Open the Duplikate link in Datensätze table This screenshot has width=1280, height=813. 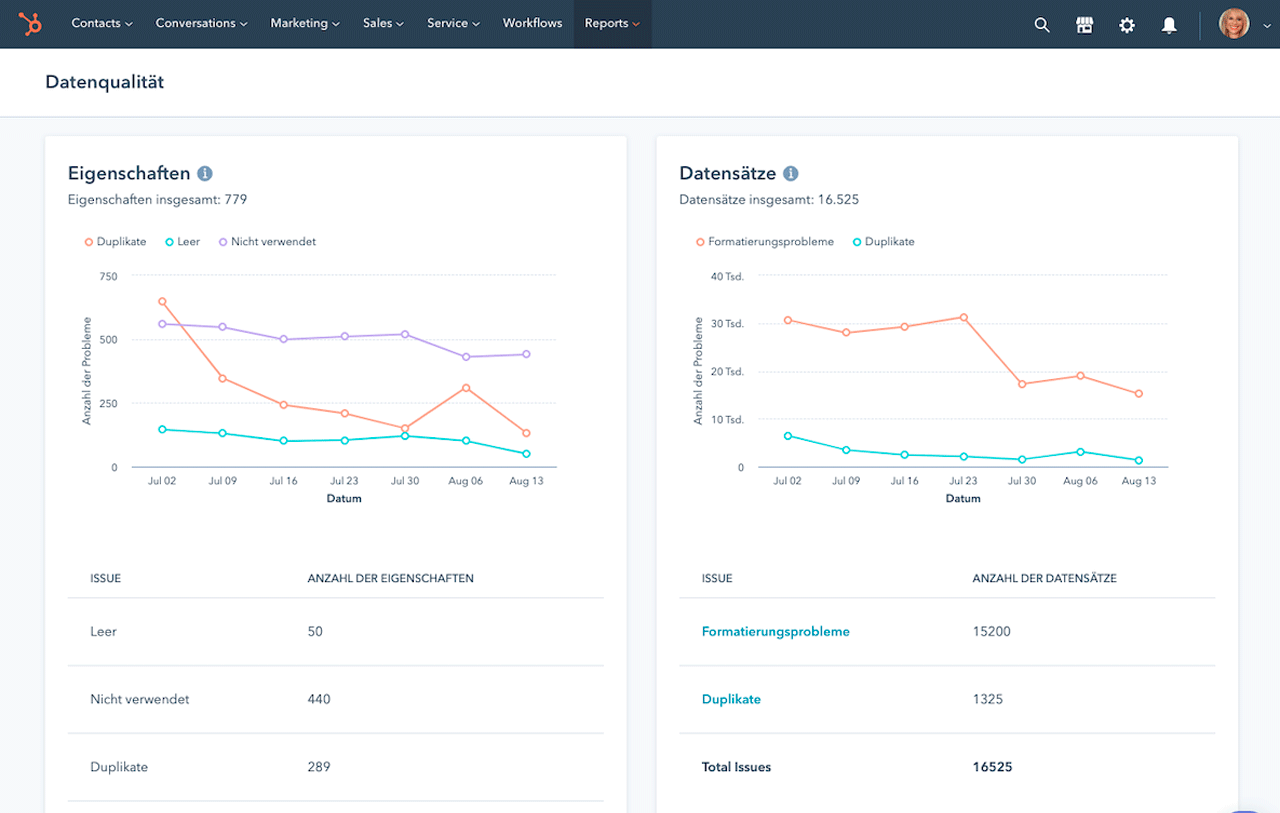(x=731, y=700)
